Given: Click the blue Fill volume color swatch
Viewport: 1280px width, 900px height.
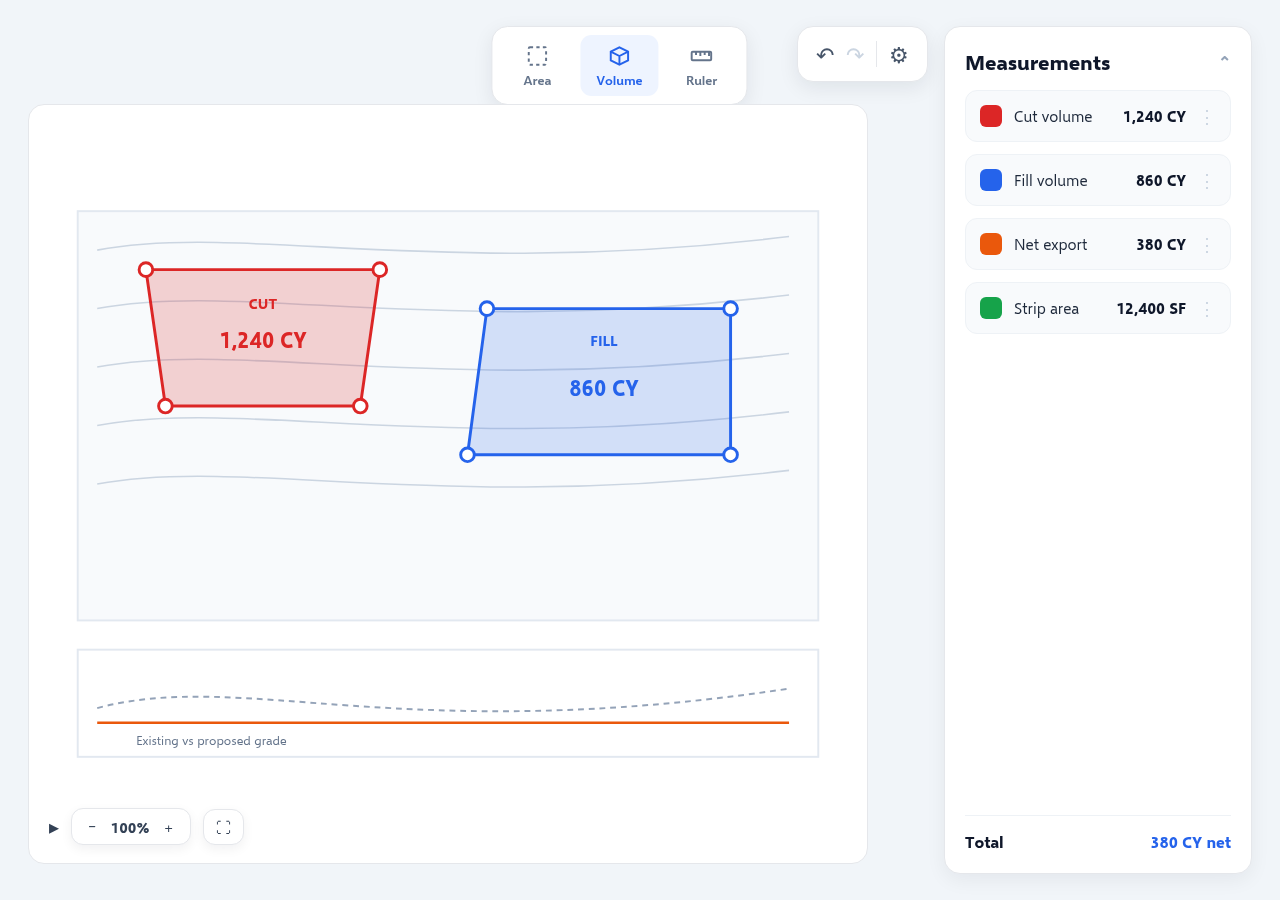Looking at the screenshot, I should click(991, 180).
